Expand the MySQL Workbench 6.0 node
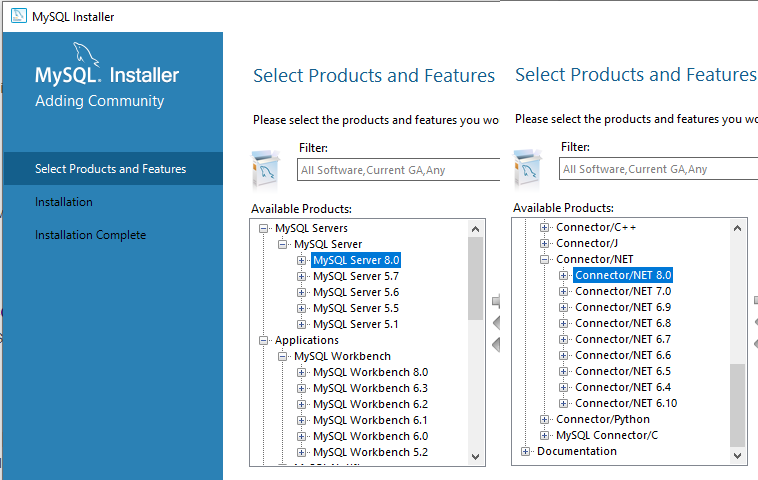The height and width of the screenshot is (480, 758). 301,436
